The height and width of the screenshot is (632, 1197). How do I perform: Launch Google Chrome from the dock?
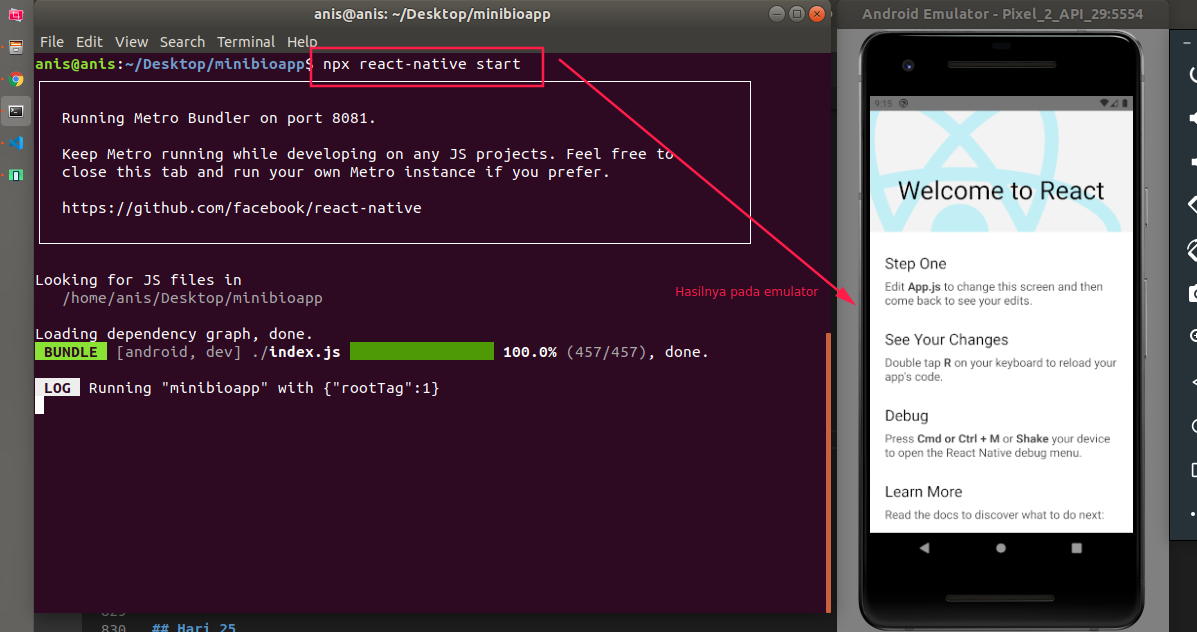coord(15,79)
